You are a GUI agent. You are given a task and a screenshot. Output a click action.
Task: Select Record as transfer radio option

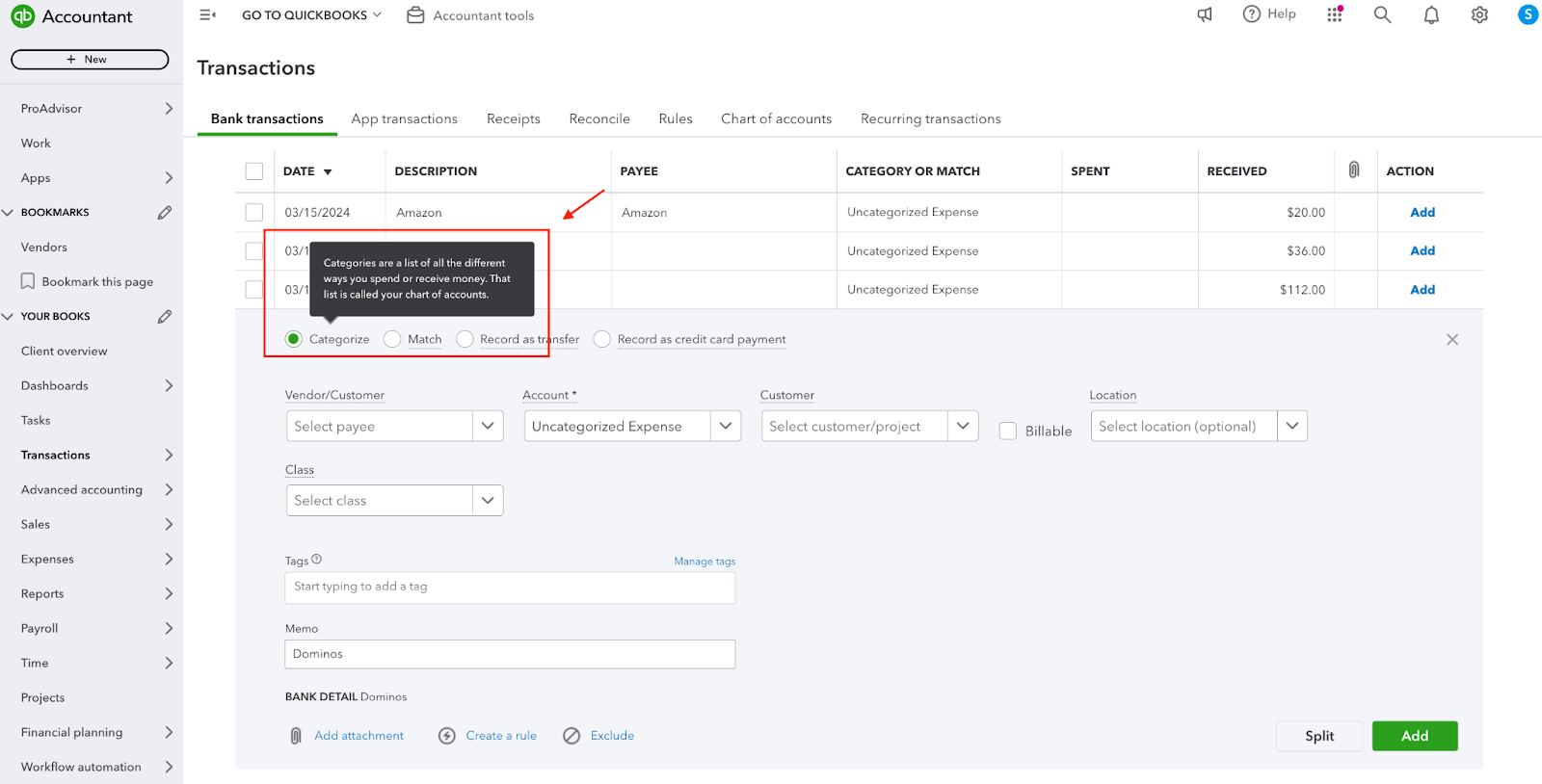465,339
